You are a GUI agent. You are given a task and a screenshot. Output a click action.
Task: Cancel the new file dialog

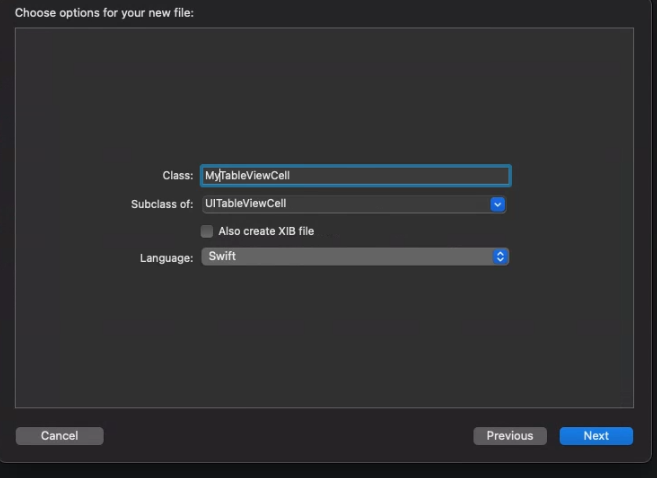tap(59, 436)
